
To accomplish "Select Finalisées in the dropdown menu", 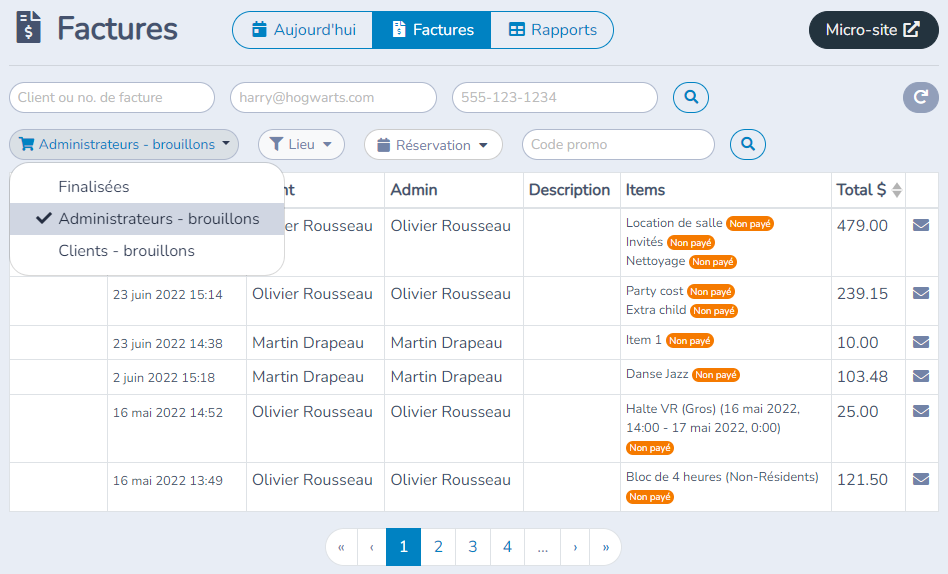I will click(x=147, y=187).
